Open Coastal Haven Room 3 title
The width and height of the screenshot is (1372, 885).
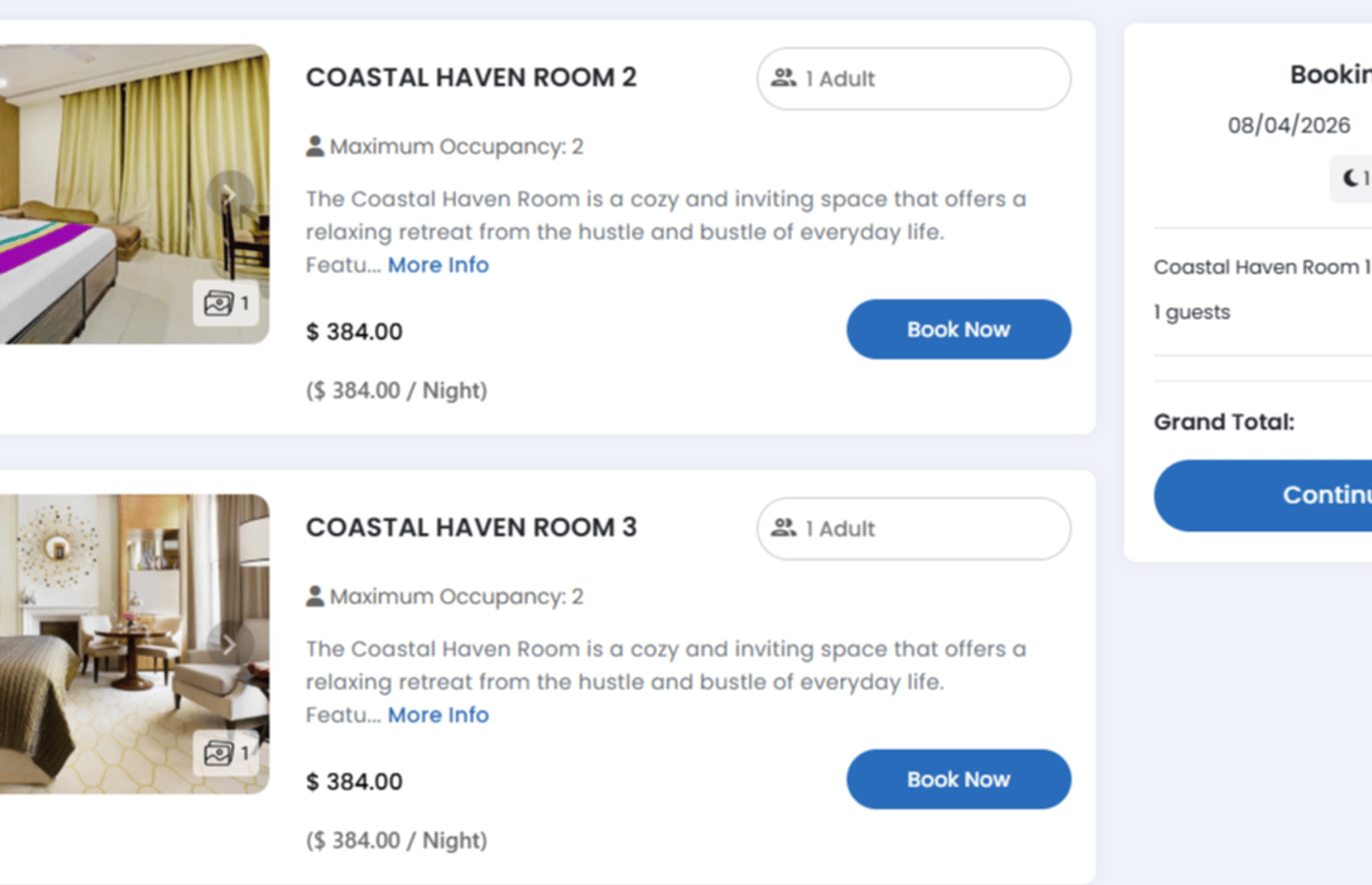(x=472, y=527)
